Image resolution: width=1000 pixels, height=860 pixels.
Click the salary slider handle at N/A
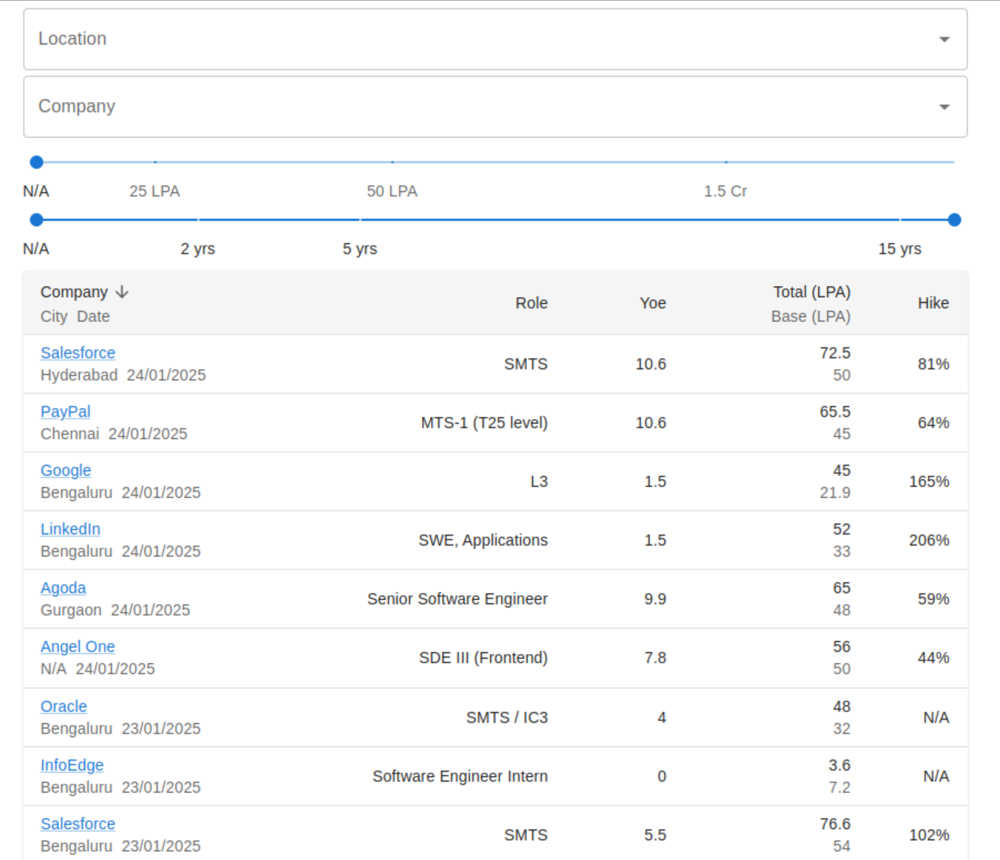(37, 162)
